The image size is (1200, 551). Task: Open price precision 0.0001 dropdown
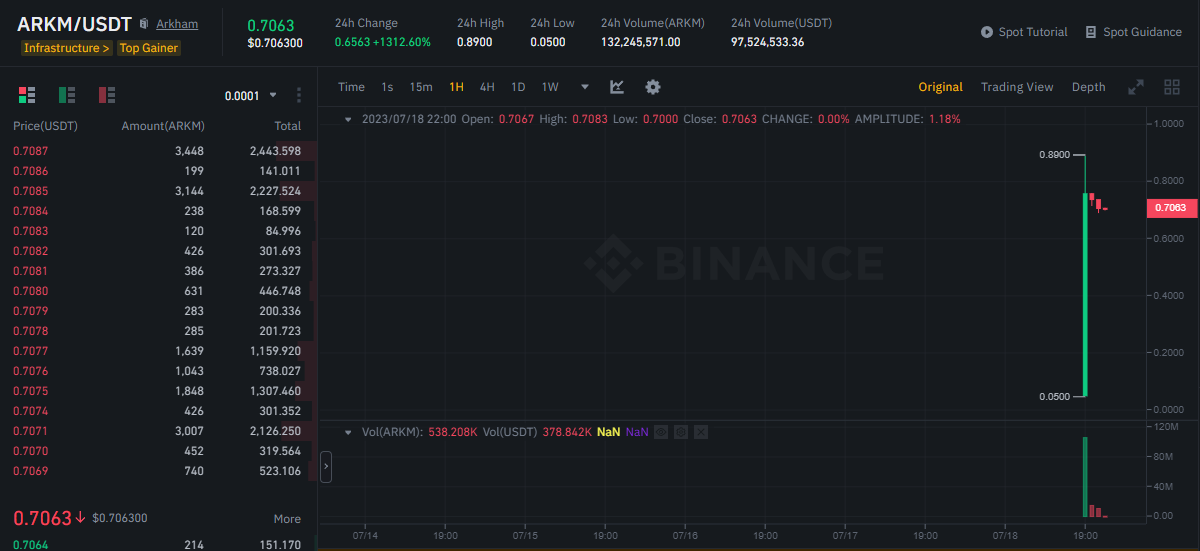click(251, 96)
